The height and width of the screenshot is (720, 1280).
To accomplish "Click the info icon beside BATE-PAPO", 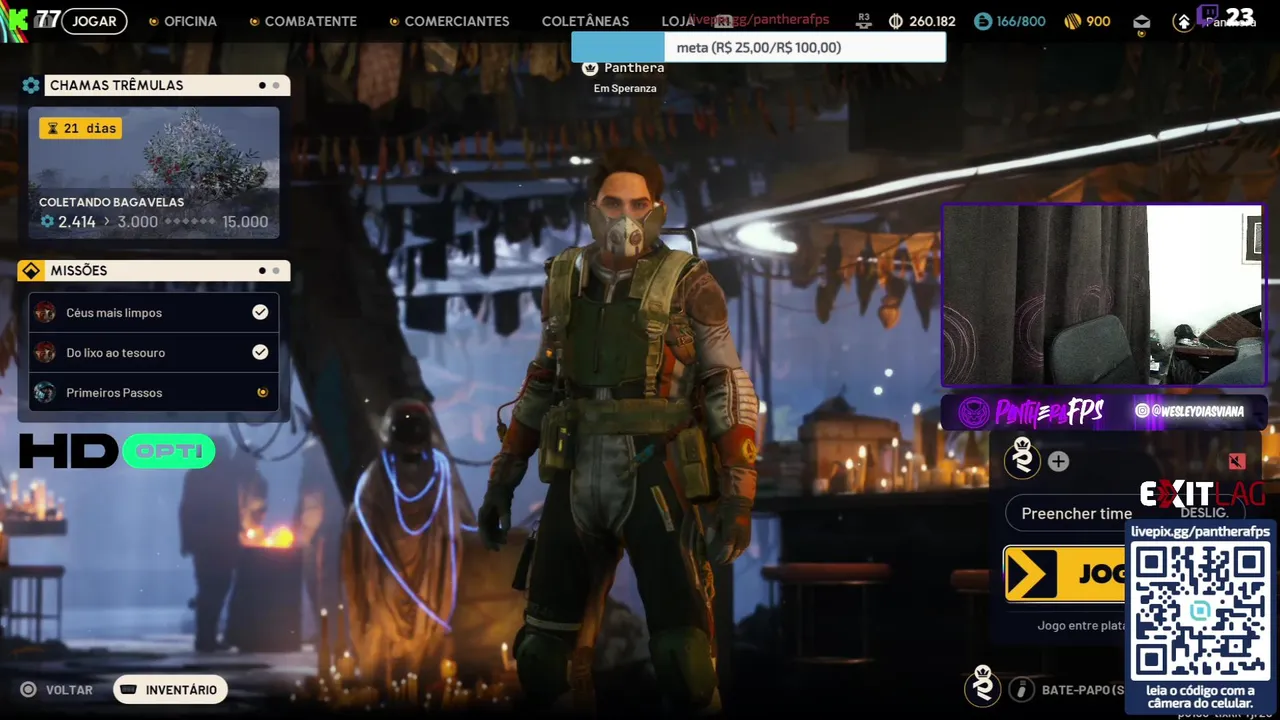I will click(1021, 689).
